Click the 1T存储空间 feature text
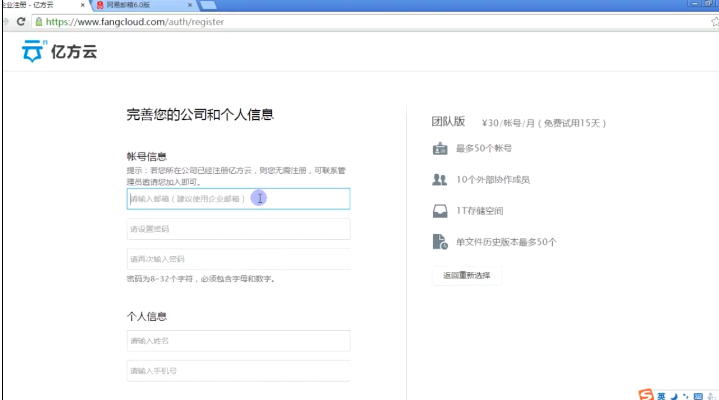 point(479,211)
